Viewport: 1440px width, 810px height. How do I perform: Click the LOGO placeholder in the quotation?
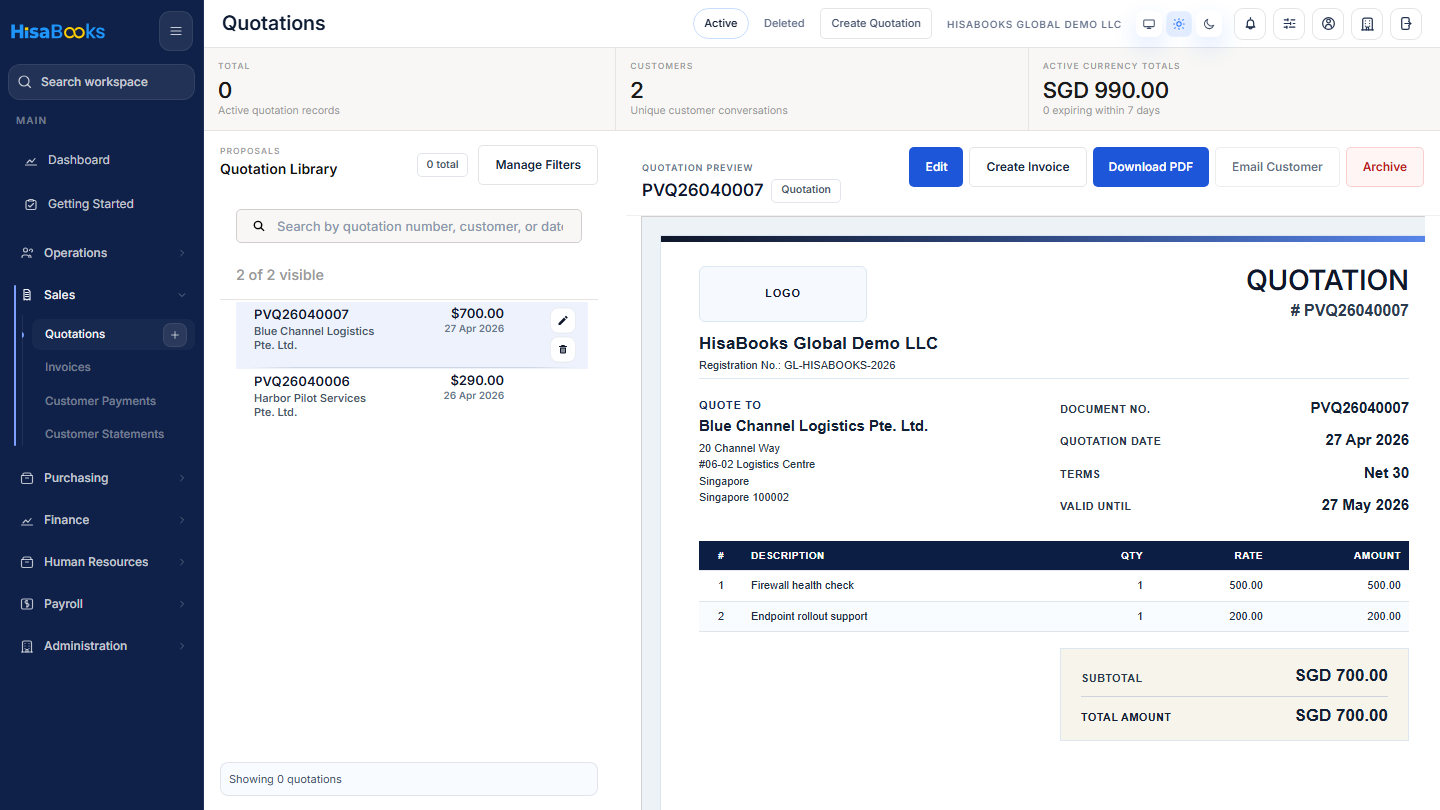coord(783,294)
